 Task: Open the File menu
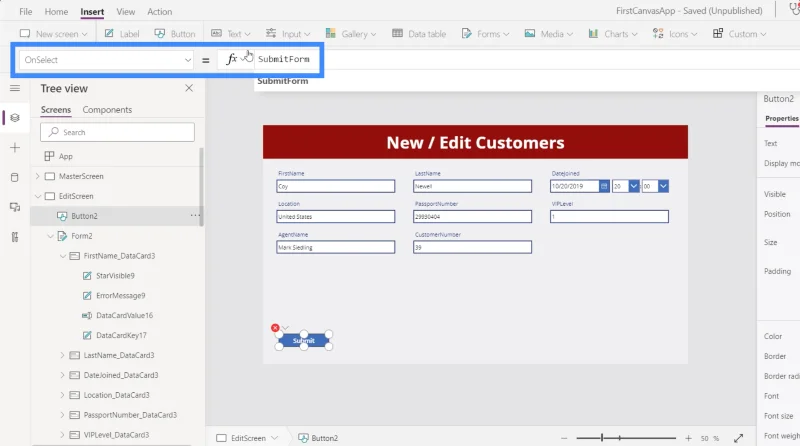point(26,11)
